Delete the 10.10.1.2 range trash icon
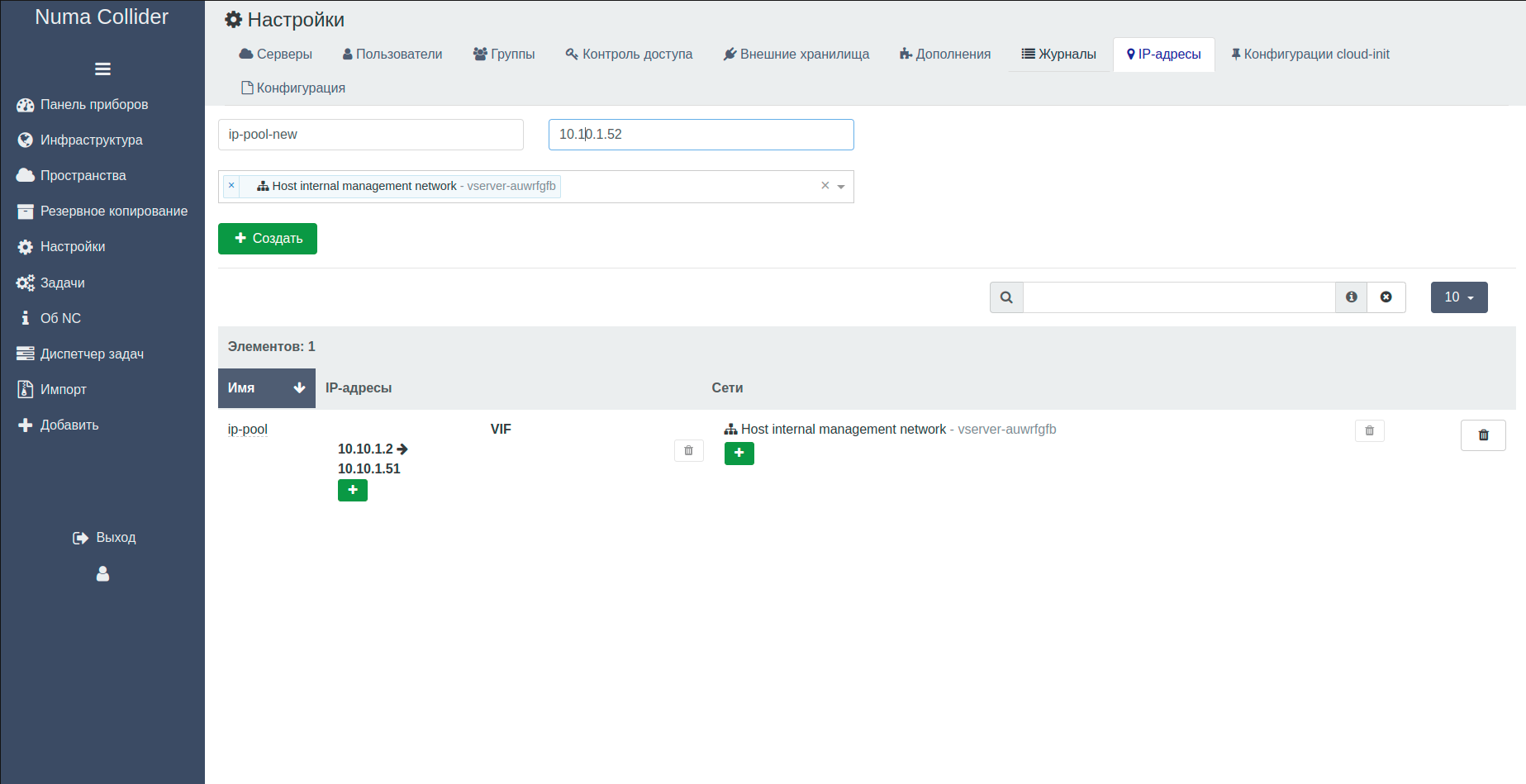Image resolution: width=1526 pixels, height=784 pixels. (689, 451)
